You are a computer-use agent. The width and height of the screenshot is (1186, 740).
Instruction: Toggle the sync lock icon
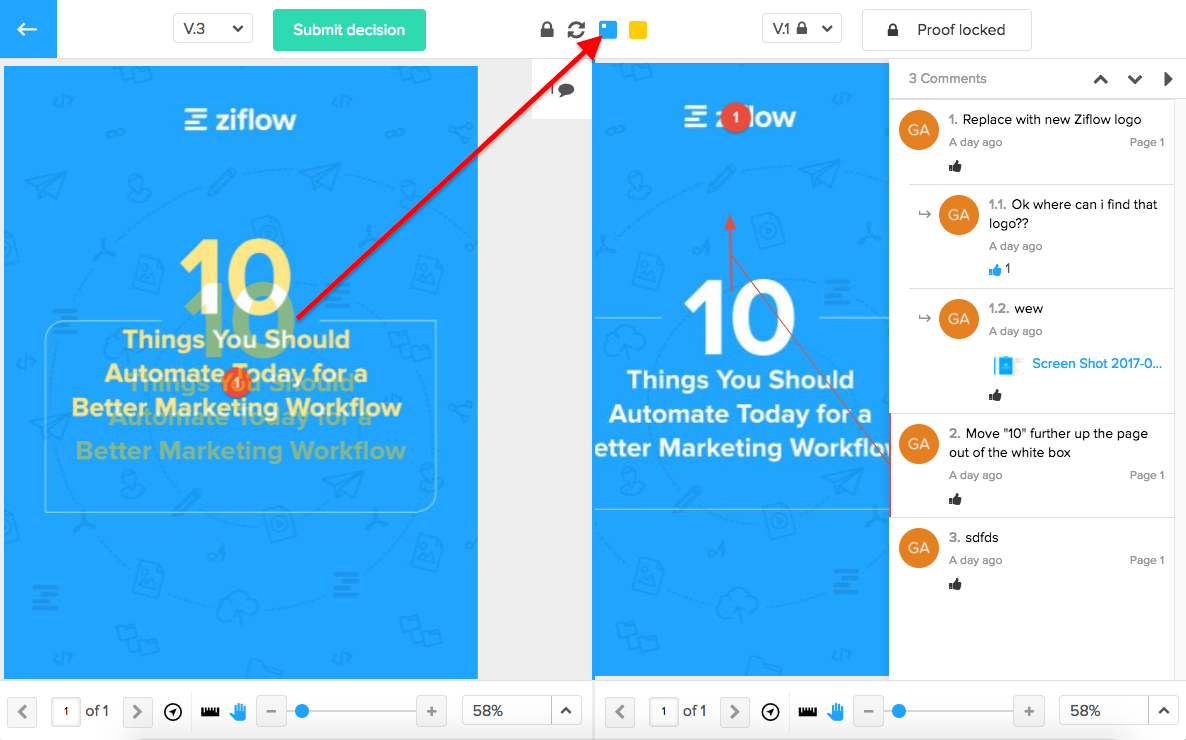pos(547,30)
